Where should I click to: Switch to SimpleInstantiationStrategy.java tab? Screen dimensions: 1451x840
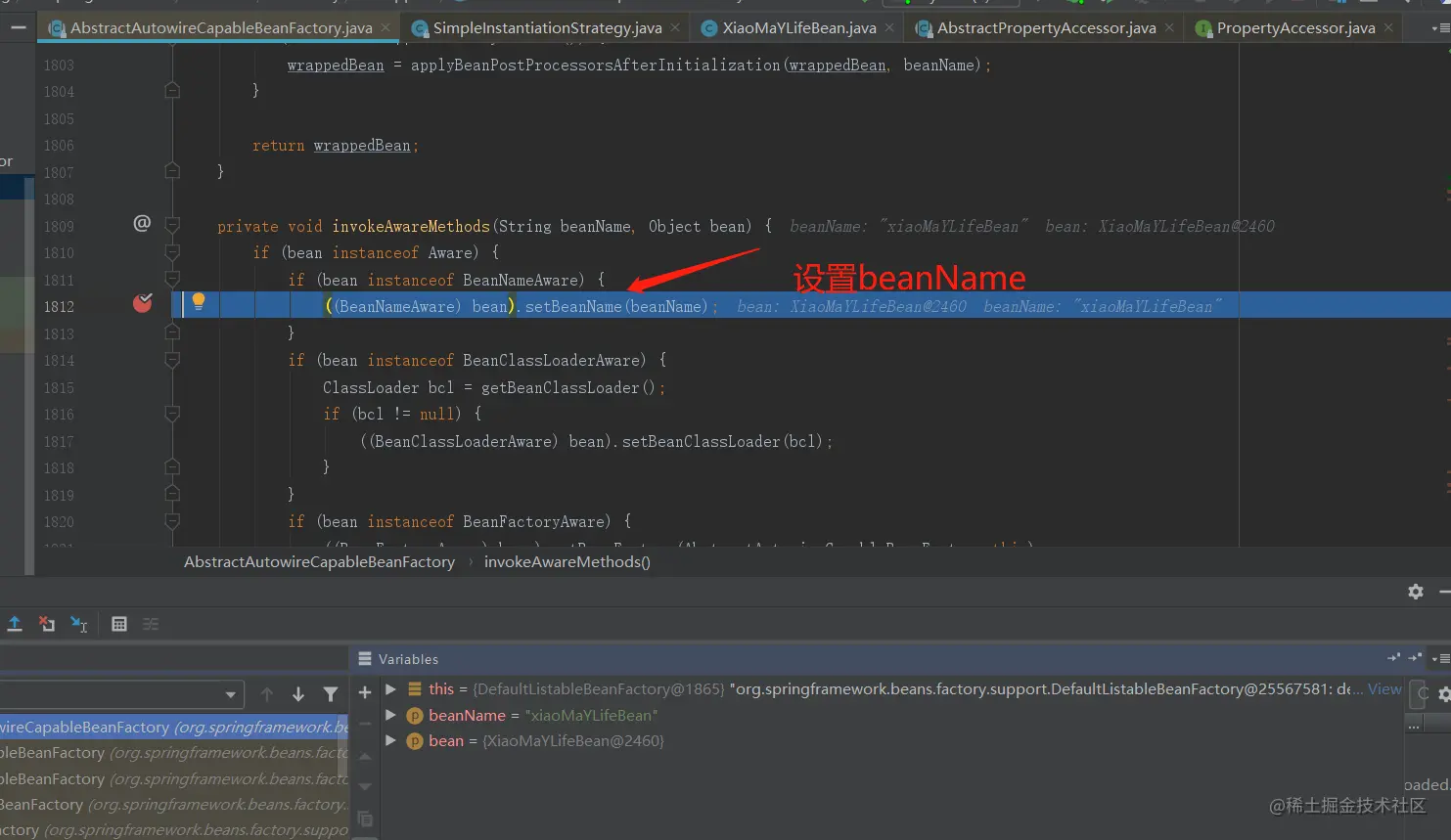(547, 28)
